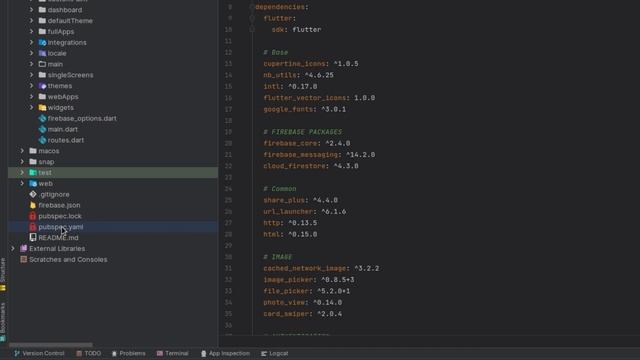Select pubspec.lock in project tree
Viewport: 640px width, 360px height.
click(x=60, y=216)
